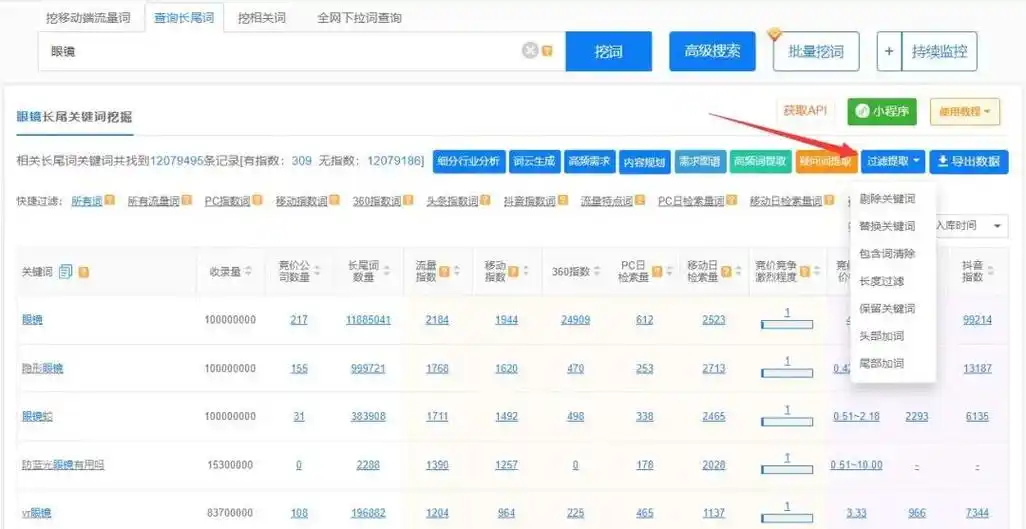Open the help icon next to PC指数词 filter
The height and width of the screenshot is (529, 1026).
coord(257,200)
